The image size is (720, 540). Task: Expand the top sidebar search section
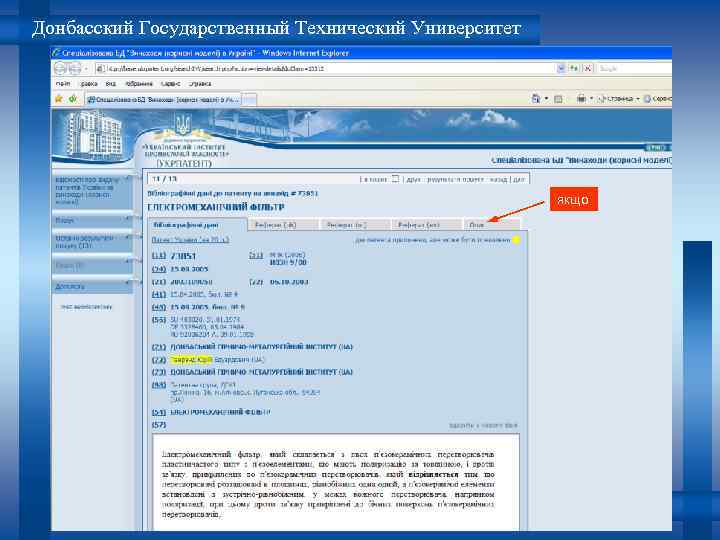click(92, 191)
